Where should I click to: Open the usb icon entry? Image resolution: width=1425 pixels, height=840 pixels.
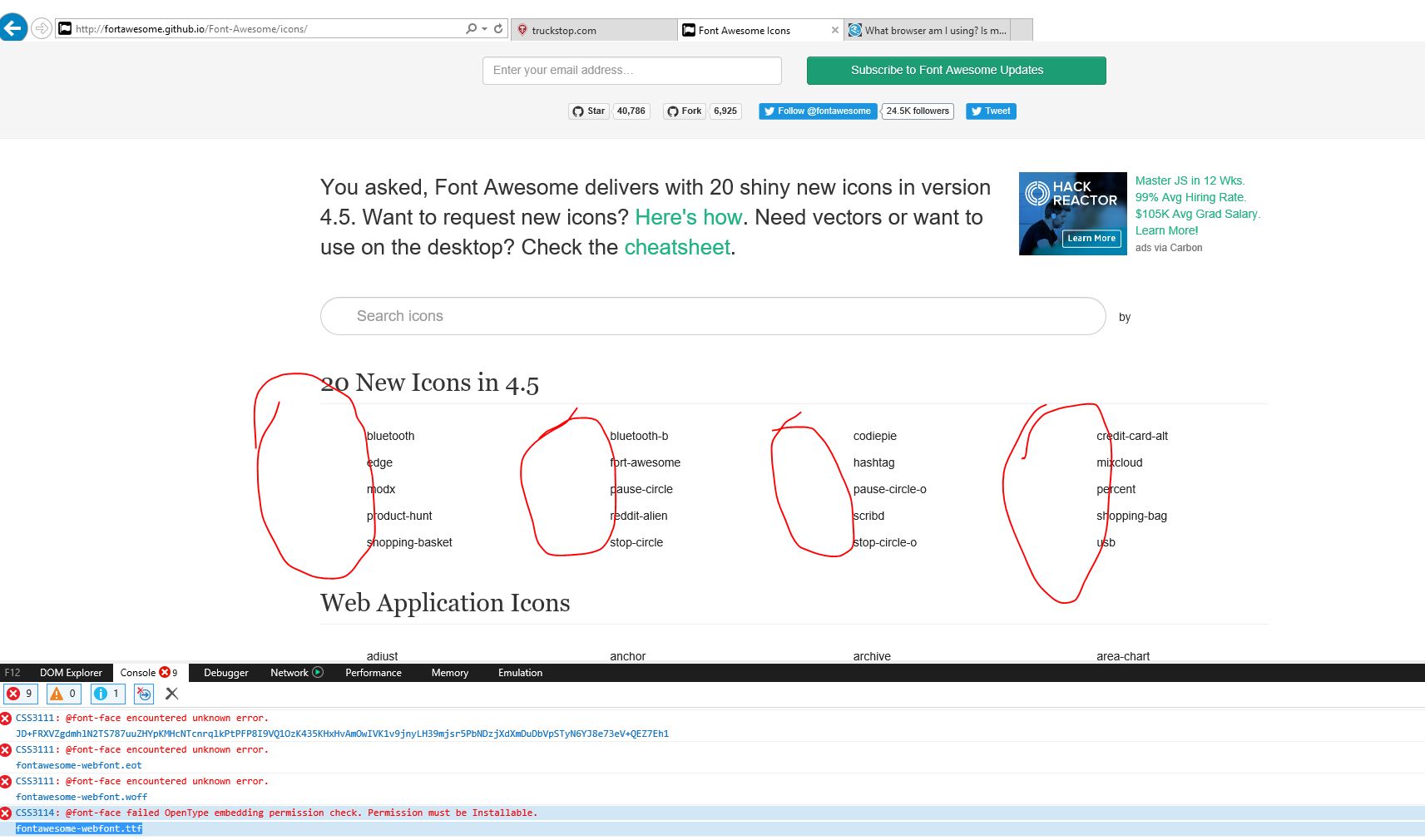click(1106, 542)
